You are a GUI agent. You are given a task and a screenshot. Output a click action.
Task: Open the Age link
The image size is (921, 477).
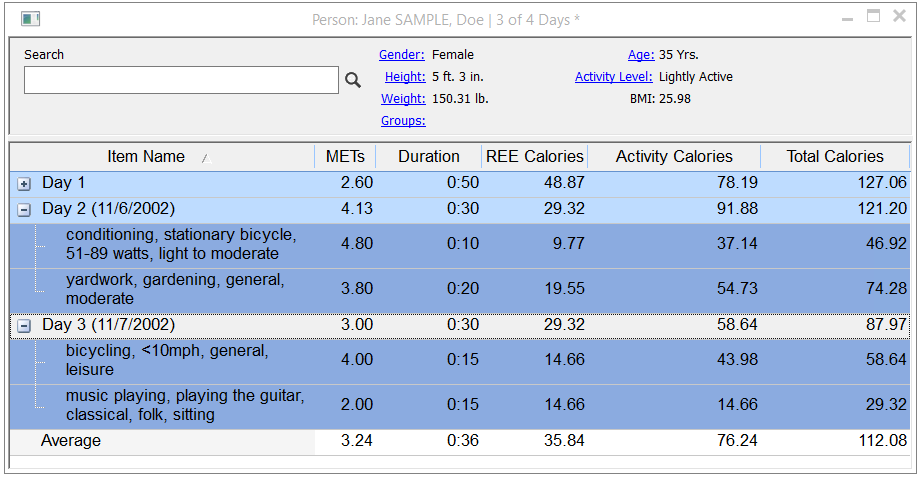pos(641,55)
